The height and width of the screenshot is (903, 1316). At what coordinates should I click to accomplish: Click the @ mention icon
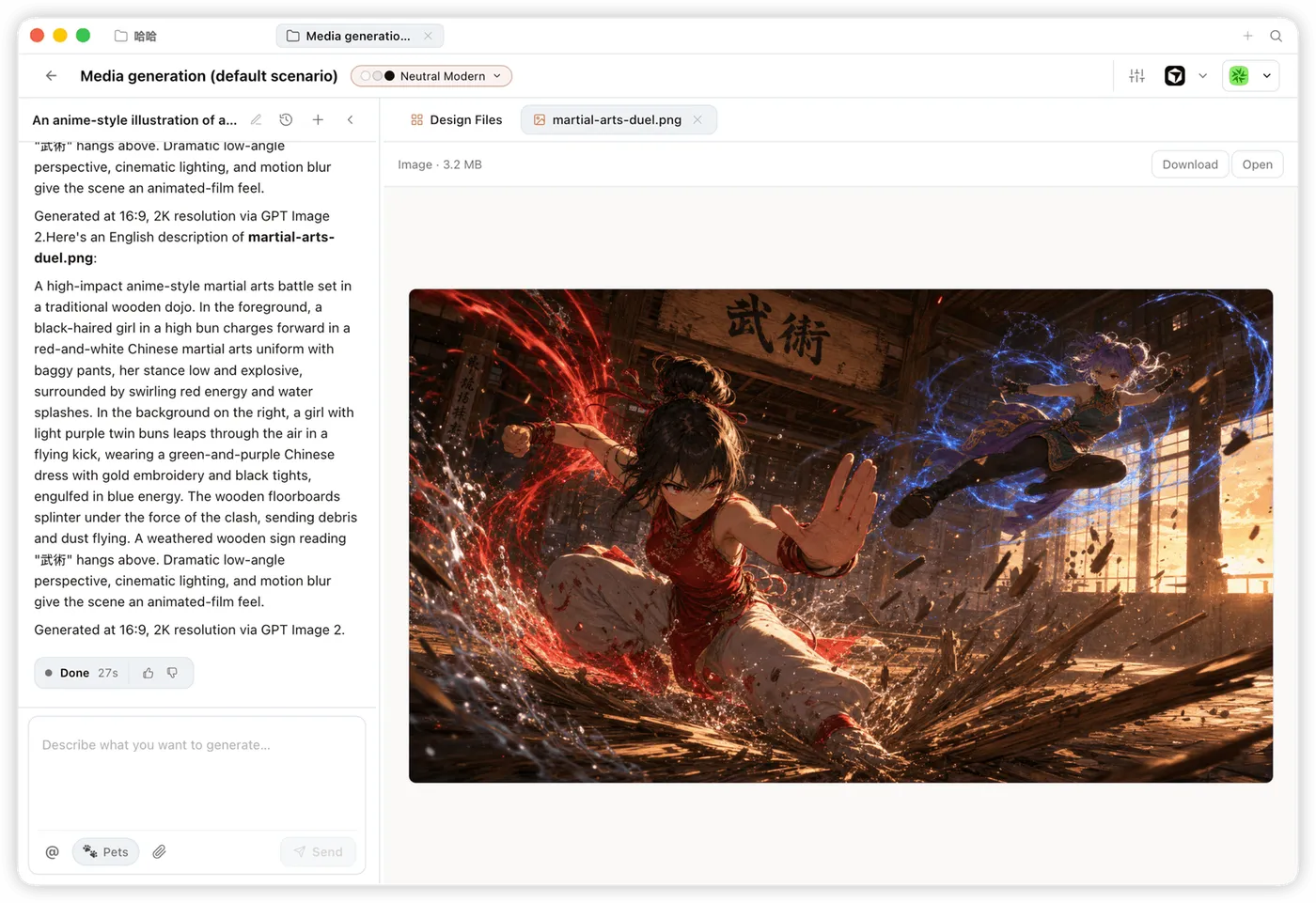tap(52, 852)
